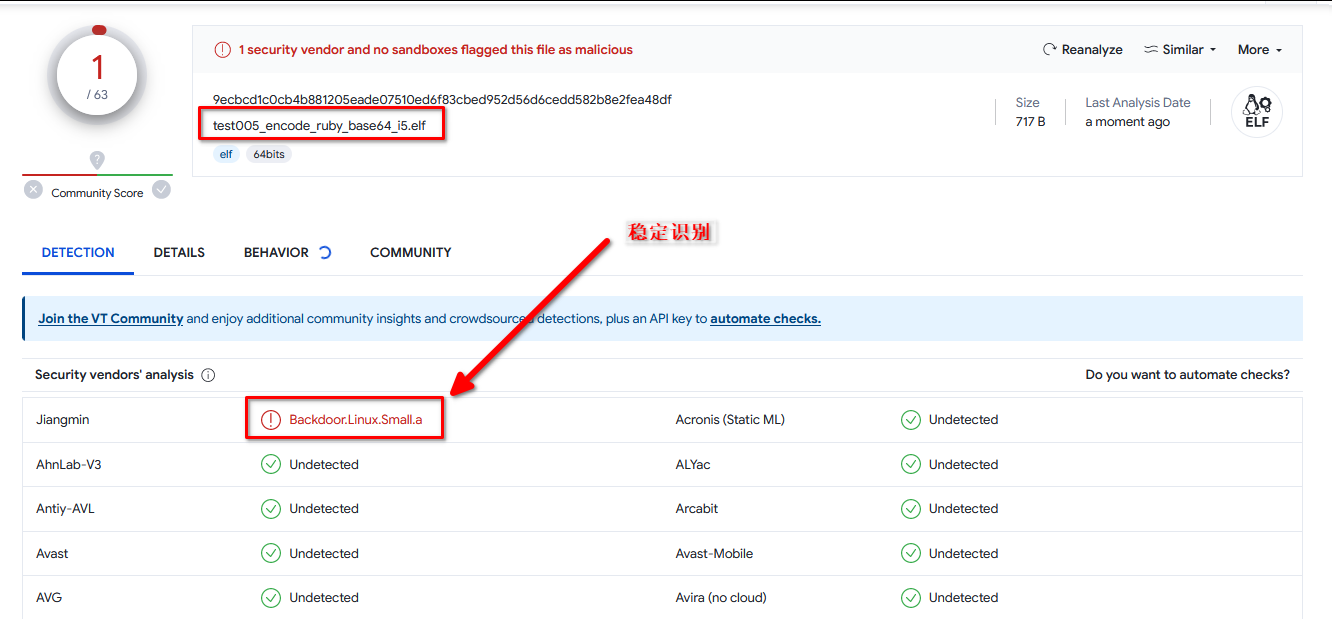The image size is (1332, 619).
Task: Expand the Similar dropdown menu
Action: [x=1181, y=50]
